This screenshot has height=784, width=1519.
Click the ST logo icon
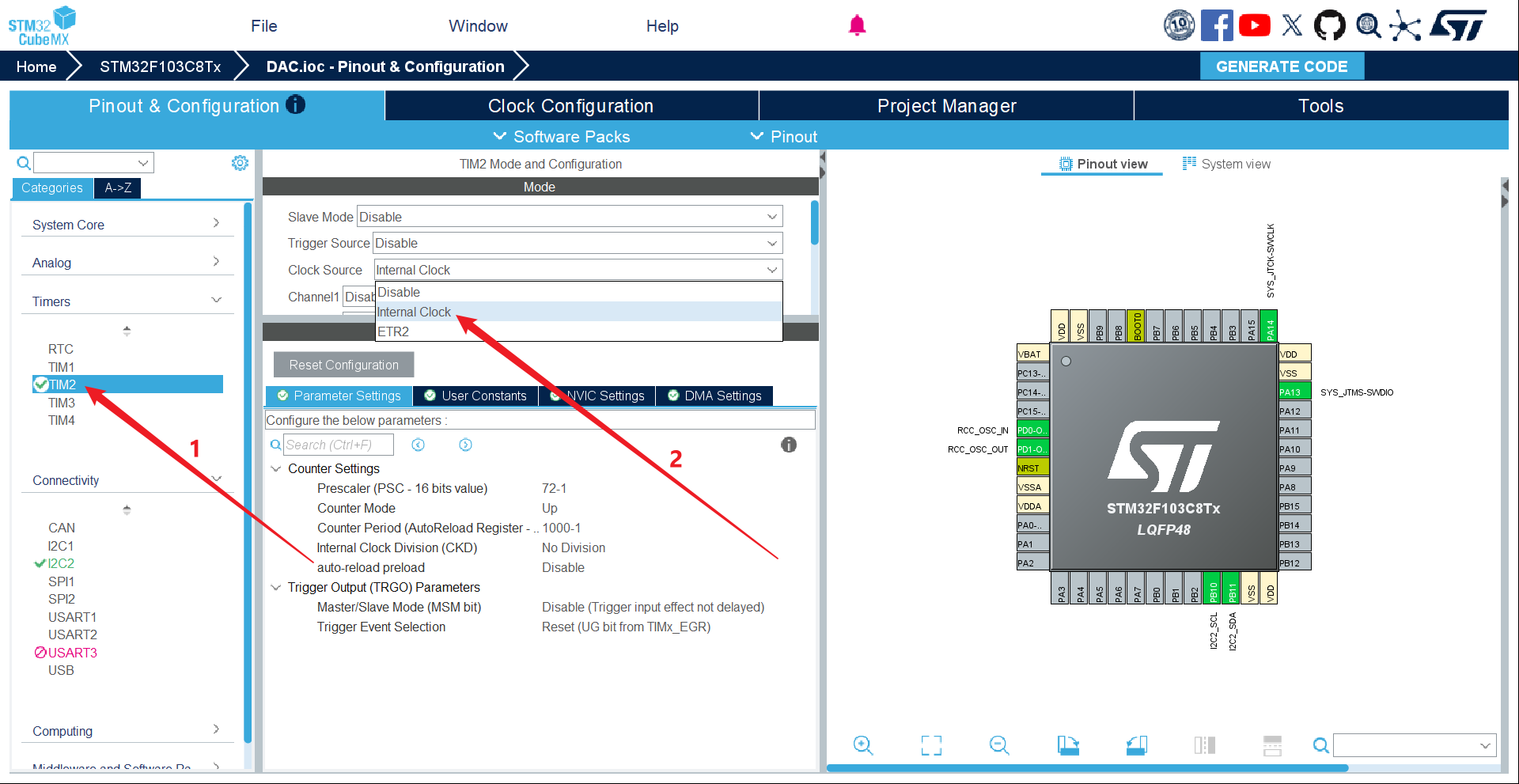coord(1458,25)
